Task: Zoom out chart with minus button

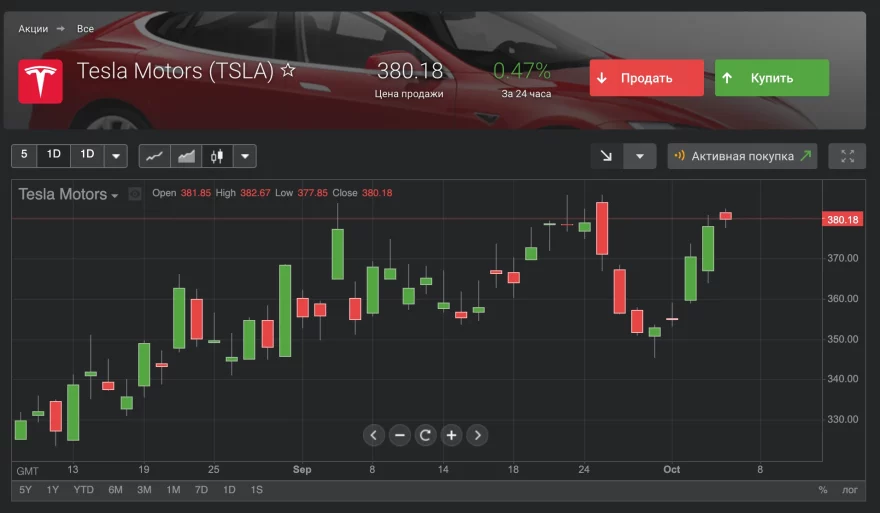Action: (400, 435)
